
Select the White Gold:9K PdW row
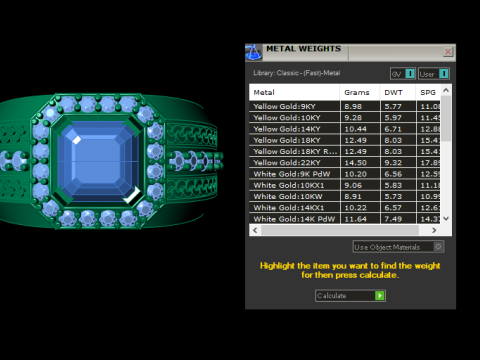tap(345, 174)
